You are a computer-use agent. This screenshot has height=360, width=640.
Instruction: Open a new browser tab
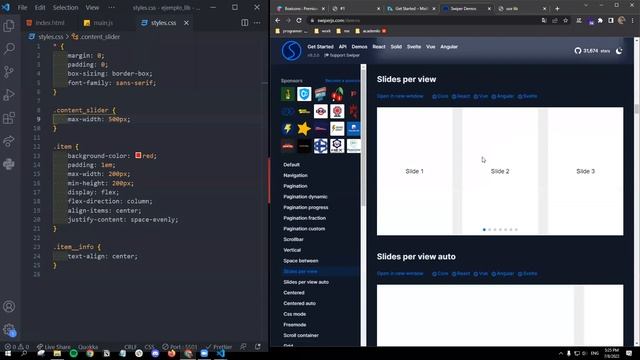point(557,9)
